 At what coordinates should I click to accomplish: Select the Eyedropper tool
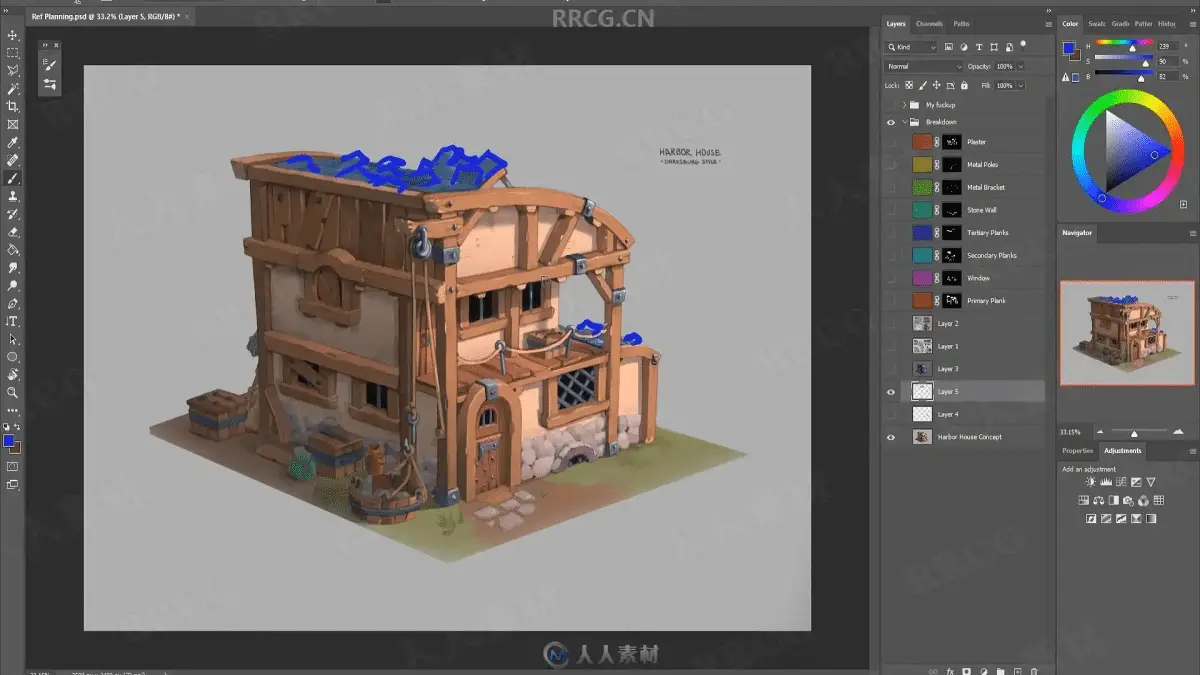tap(13, 143)
